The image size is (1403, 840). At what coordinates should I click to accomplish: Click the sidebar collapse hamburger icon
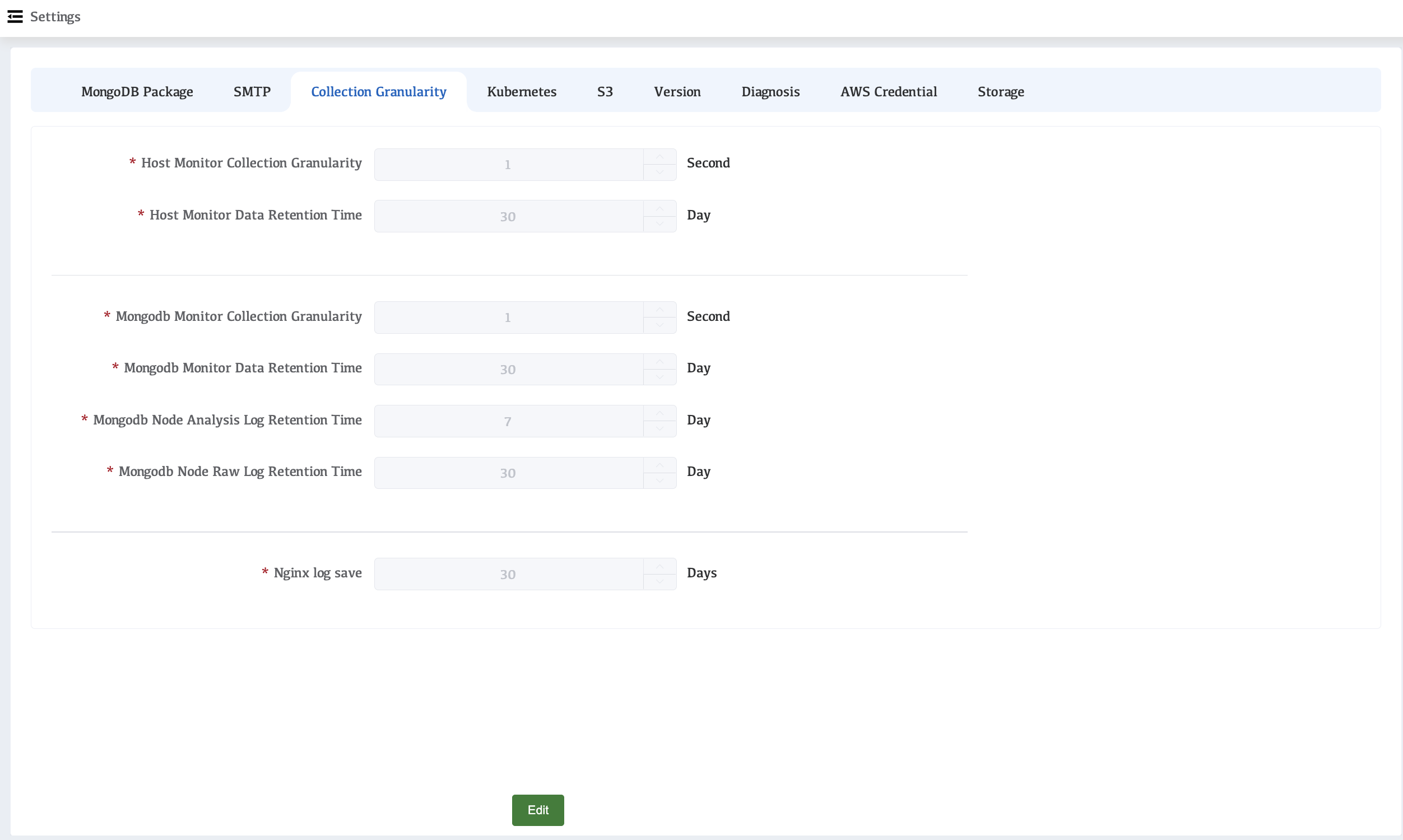(x=15, y=16)
